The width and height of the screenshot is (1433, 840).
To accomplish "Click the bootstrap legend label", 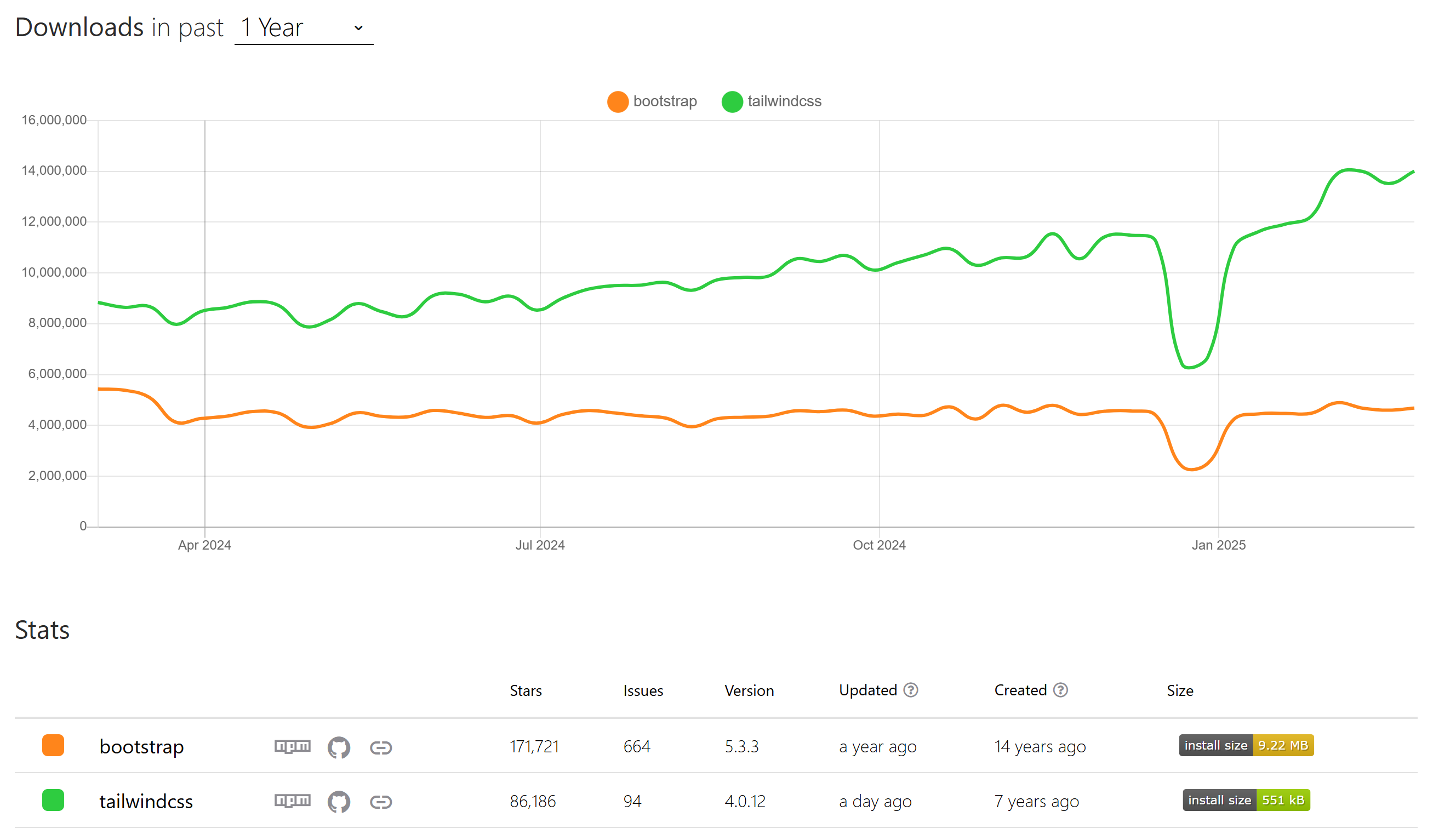I will click(x=665, y=101).
